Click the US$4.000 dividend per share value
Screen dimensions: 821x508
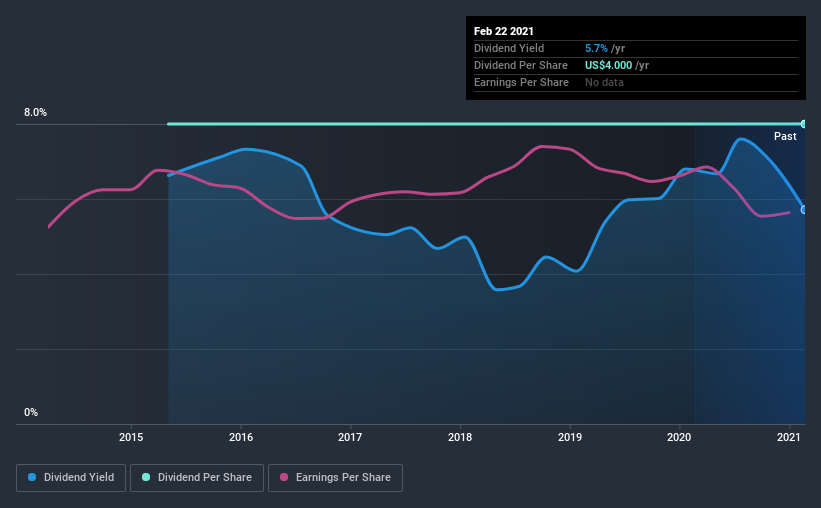[608, 65]
